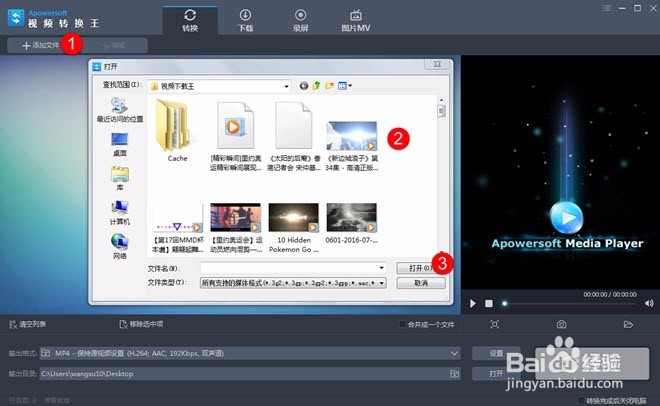Expand the 文件名 dropdown arrow

pyautogui.click(x=381, y=268)
